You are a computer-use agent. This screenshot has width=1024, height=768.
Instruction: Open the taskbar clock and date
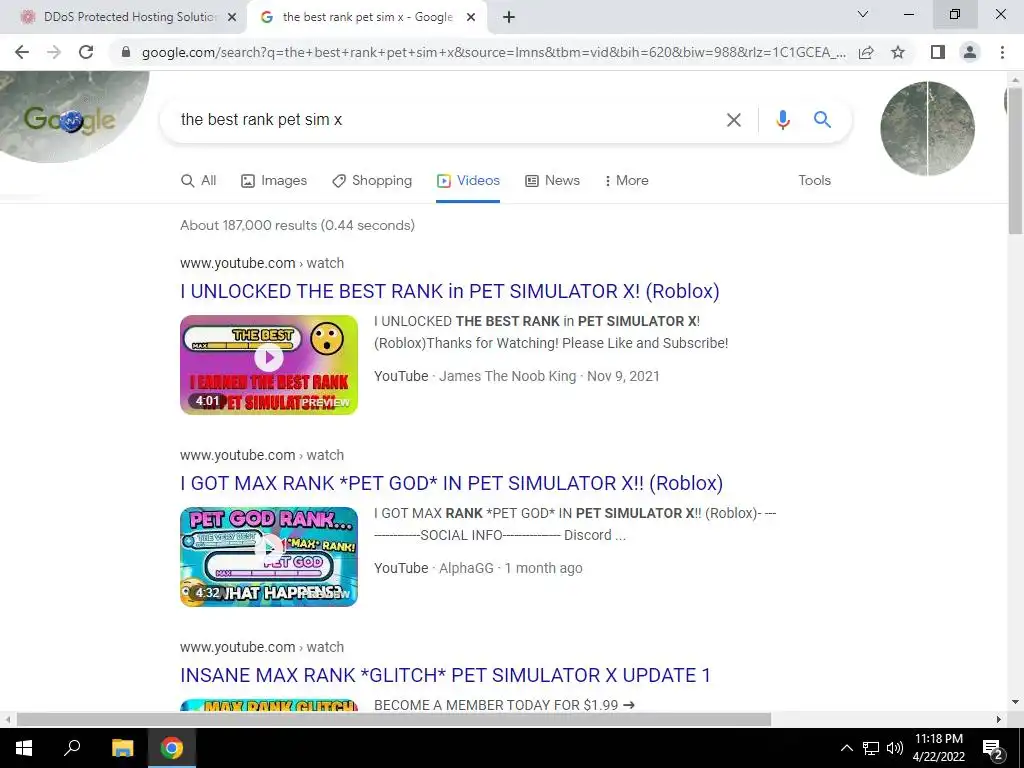click(x=938, y=748)
